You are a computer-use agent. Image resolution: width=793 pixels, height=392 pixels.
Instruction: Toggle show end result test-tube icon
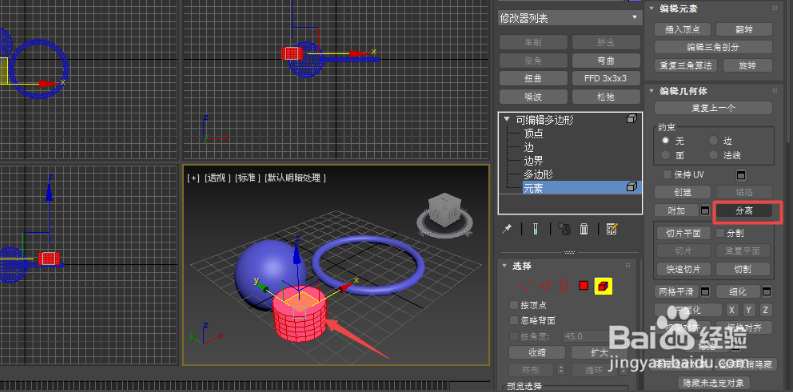[x=535, y=229]
